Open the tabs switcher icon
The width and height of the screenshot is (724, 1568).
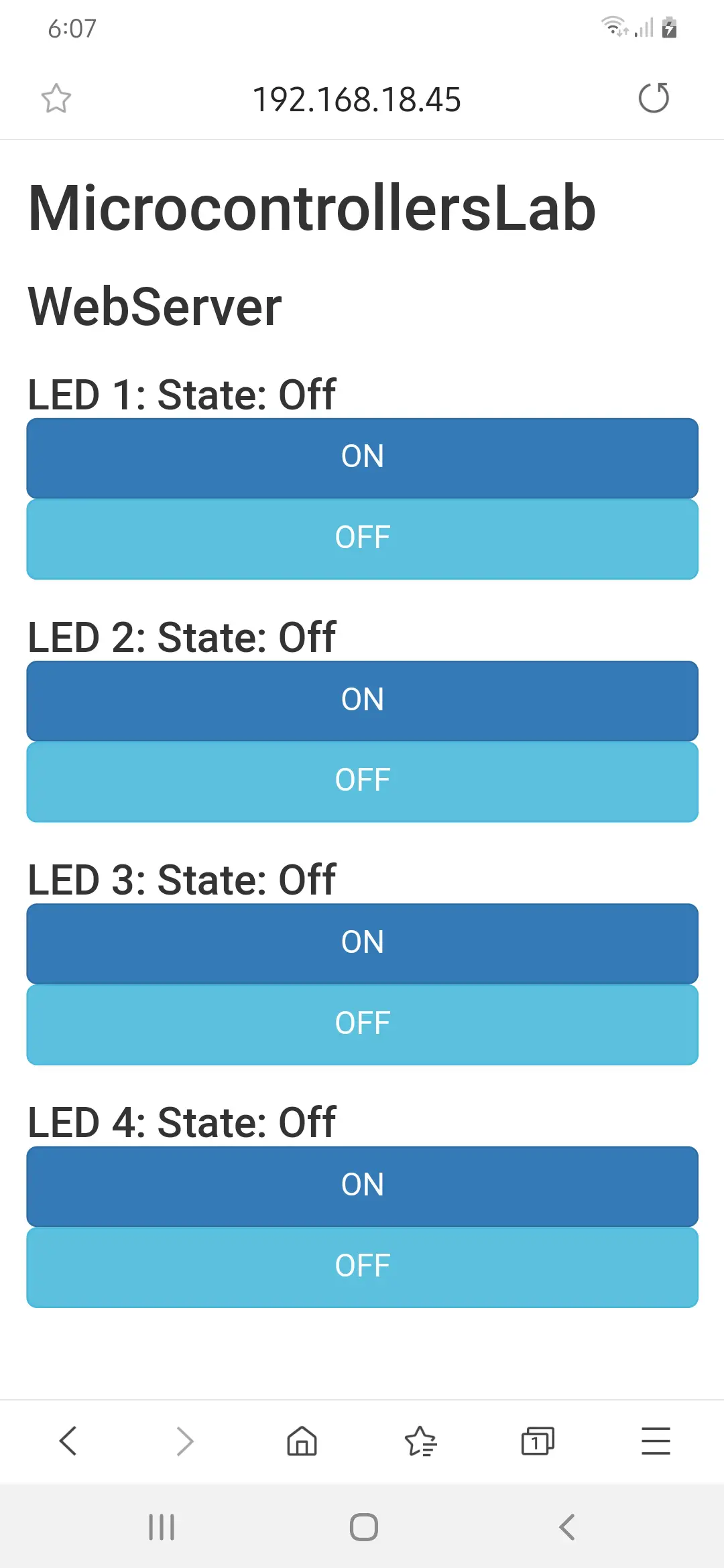[538, 1441]
